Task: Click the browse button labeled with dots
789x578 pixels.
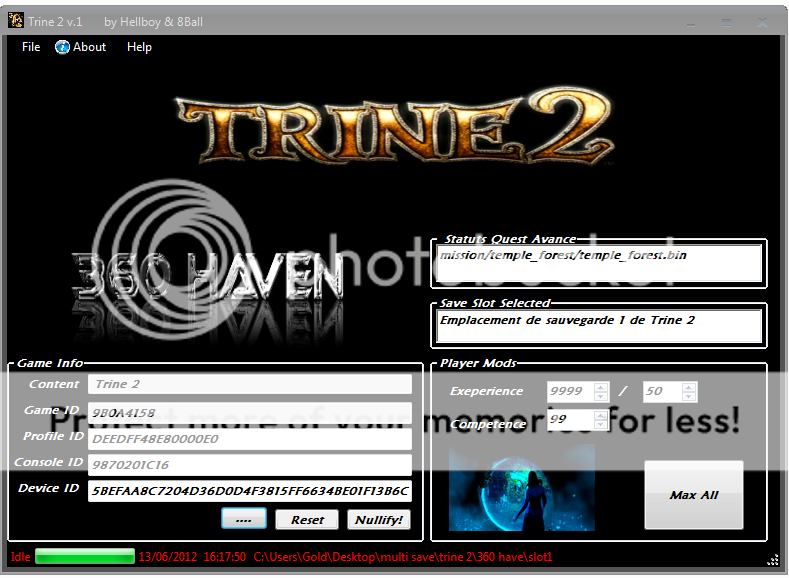Action: click(x=243, y=520)
